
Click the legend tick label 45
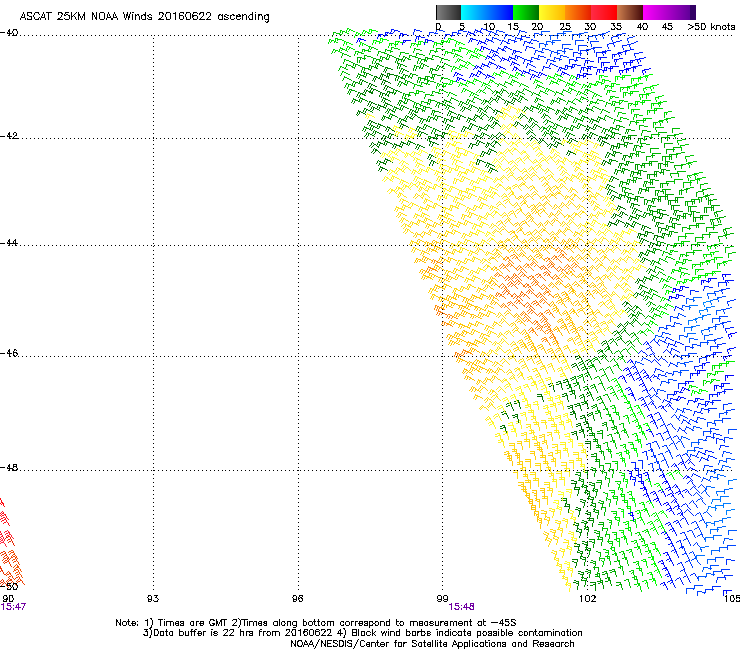(x=667, y=27)
